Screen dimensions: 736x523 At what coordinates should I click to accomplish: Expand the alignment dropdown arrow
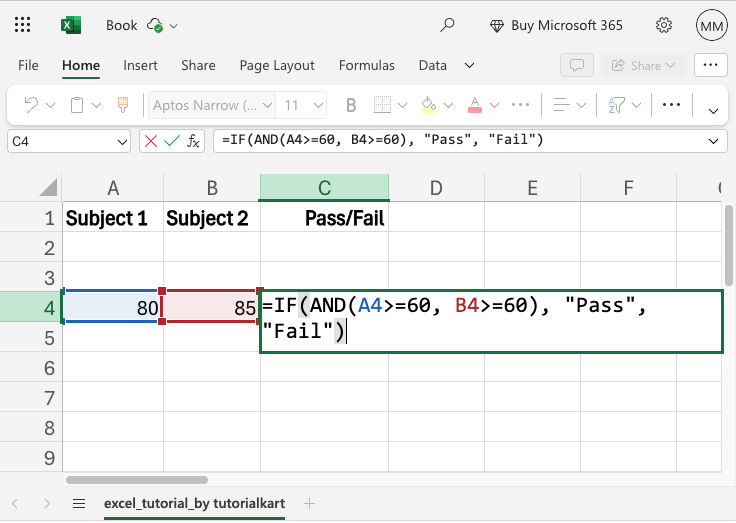tap(581, 105)
